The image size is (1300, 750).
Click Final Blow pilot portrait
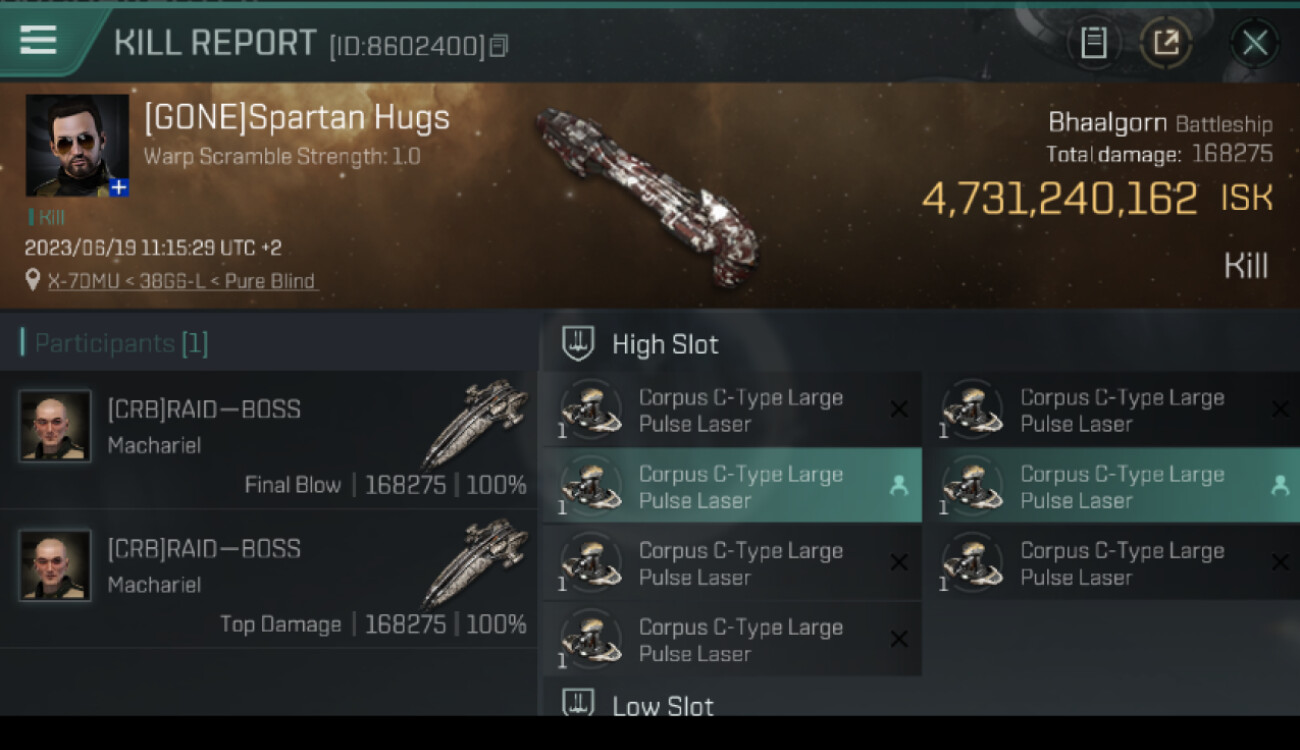click(55, 425)
